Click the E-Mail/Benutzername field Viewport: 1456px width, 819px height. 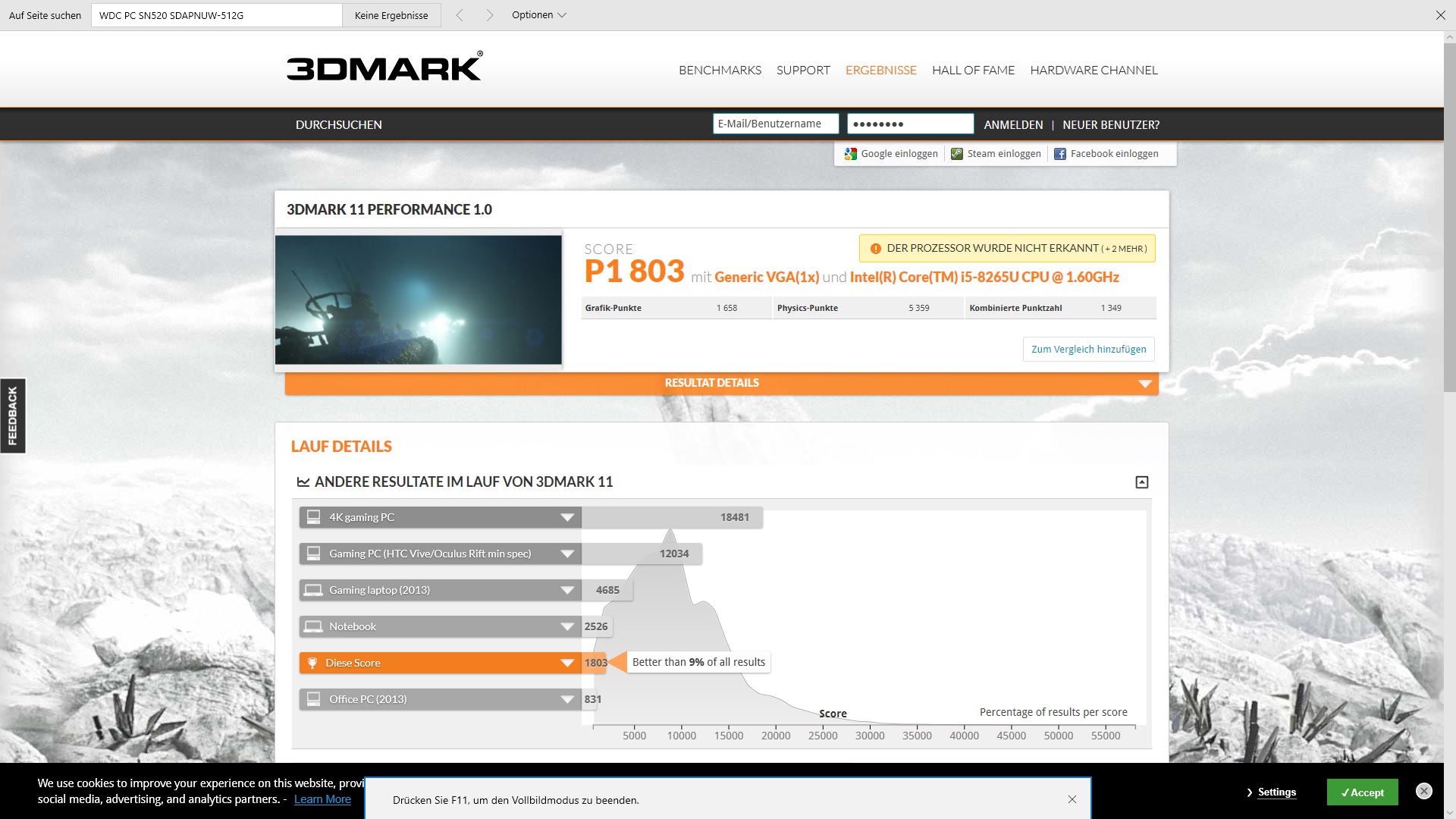[x=775, y=124]
